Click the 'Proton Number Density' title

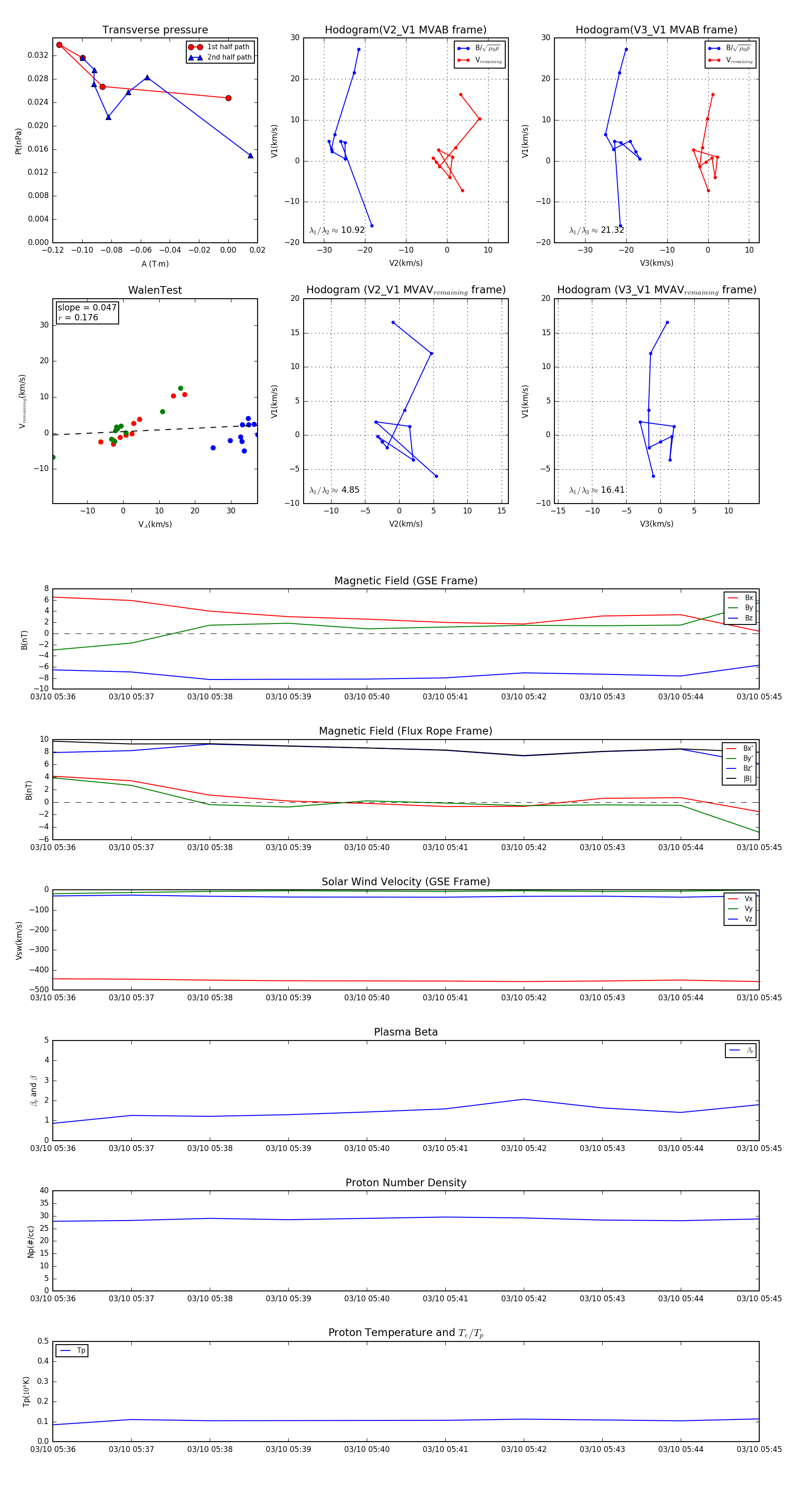click(406, 1183)
